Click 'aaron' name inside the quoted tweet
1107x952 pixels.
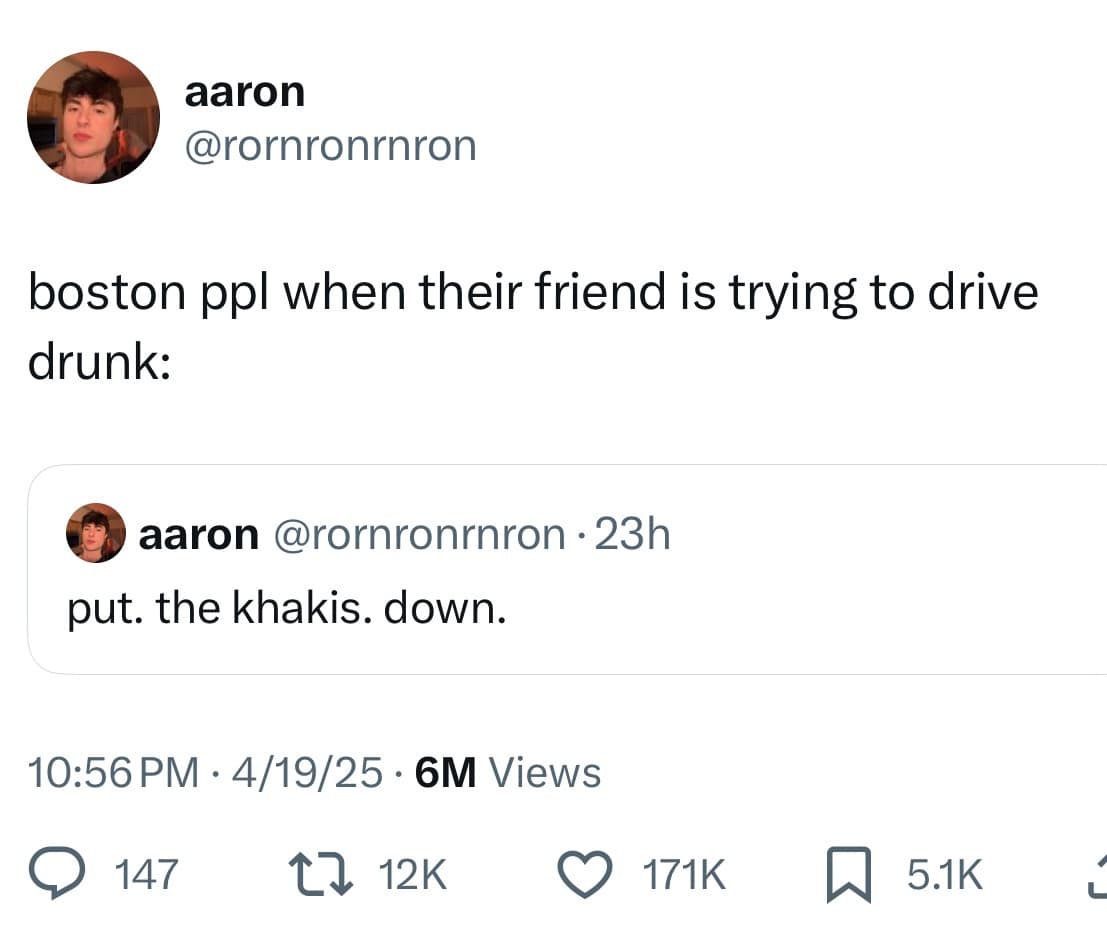pyautogui.click(x=198, y=535)
